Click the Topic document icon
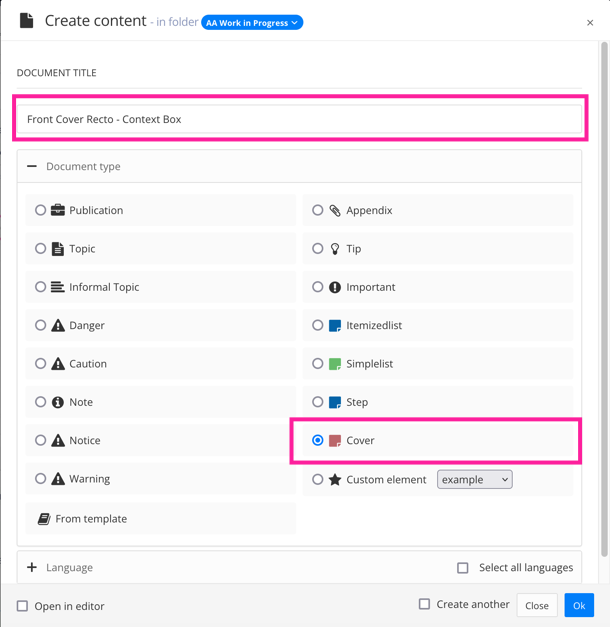610x627 pixels. 58,249
